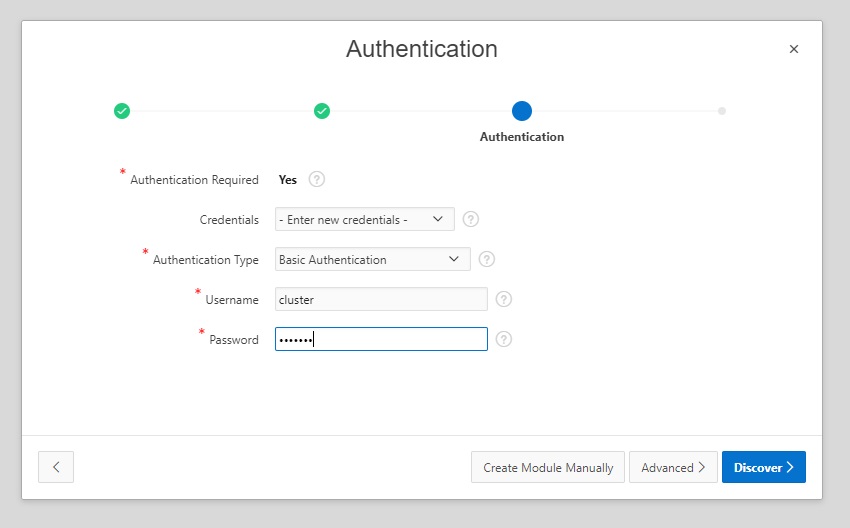
Task: Click the Password label text
Action: point(234,340)
